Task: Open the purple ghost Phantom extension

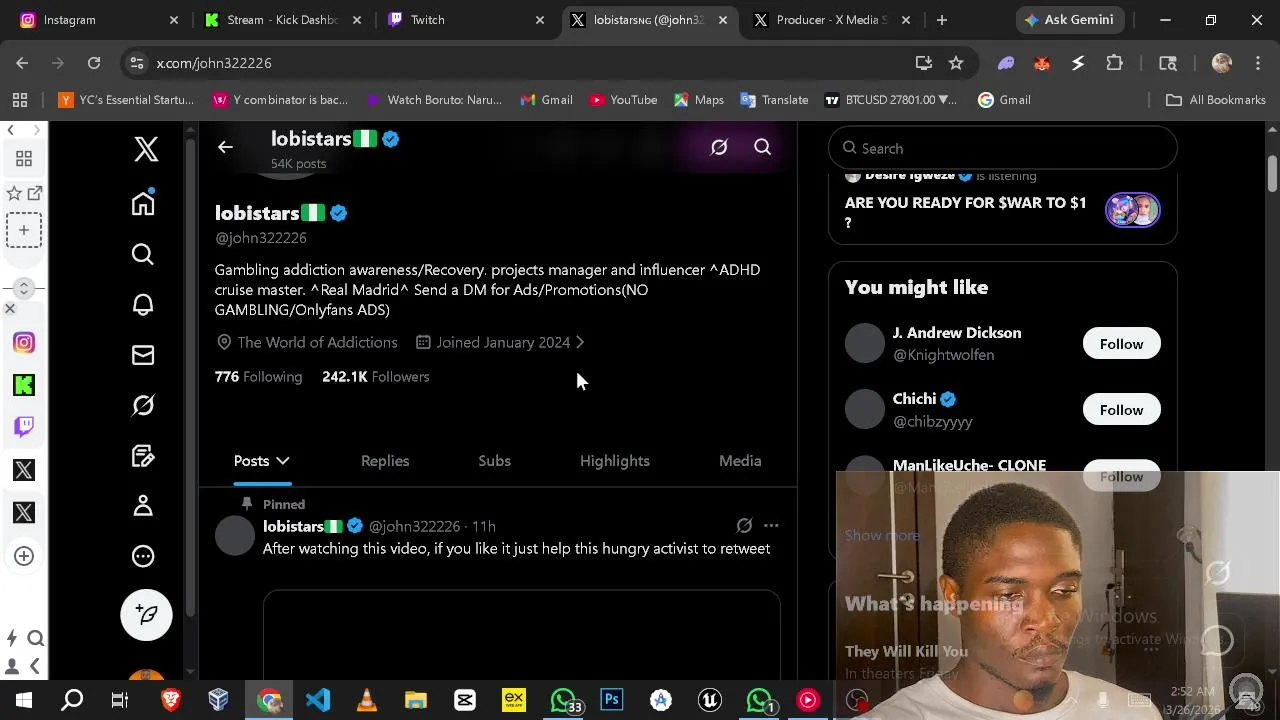Action: tap(1006, 63)
